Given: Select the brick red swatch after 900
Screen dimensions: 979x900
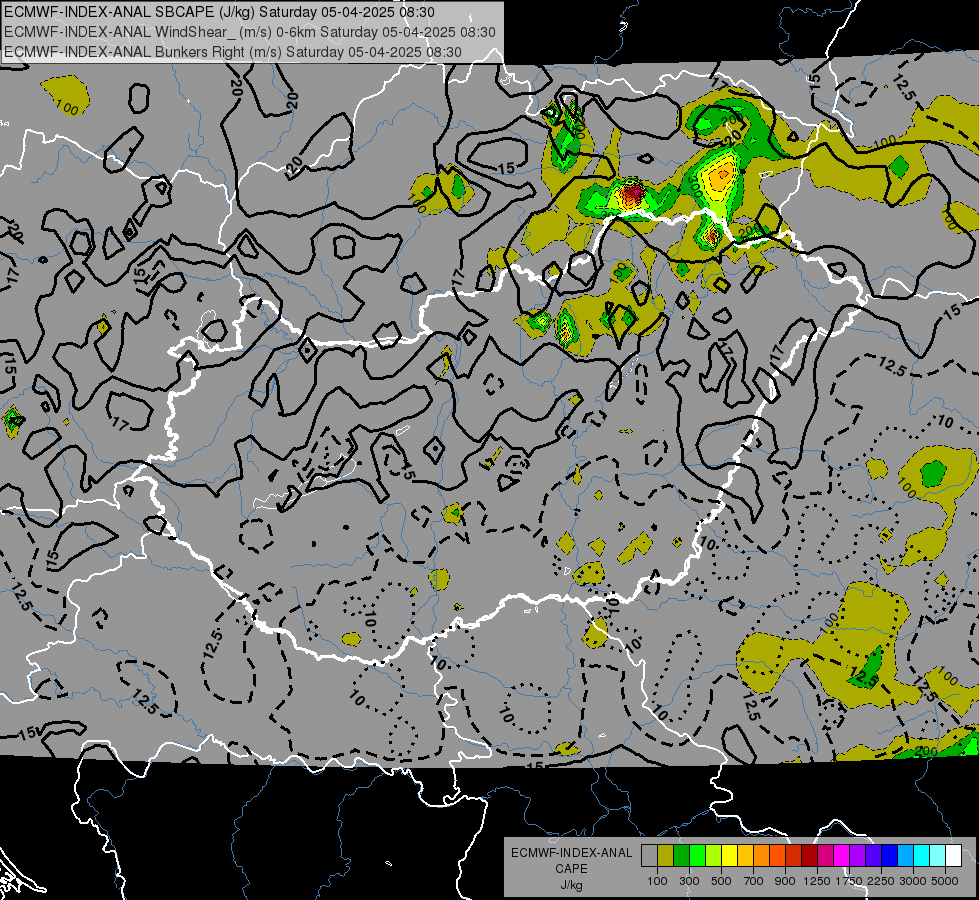Looking at the screenshot, I should 794,856.
